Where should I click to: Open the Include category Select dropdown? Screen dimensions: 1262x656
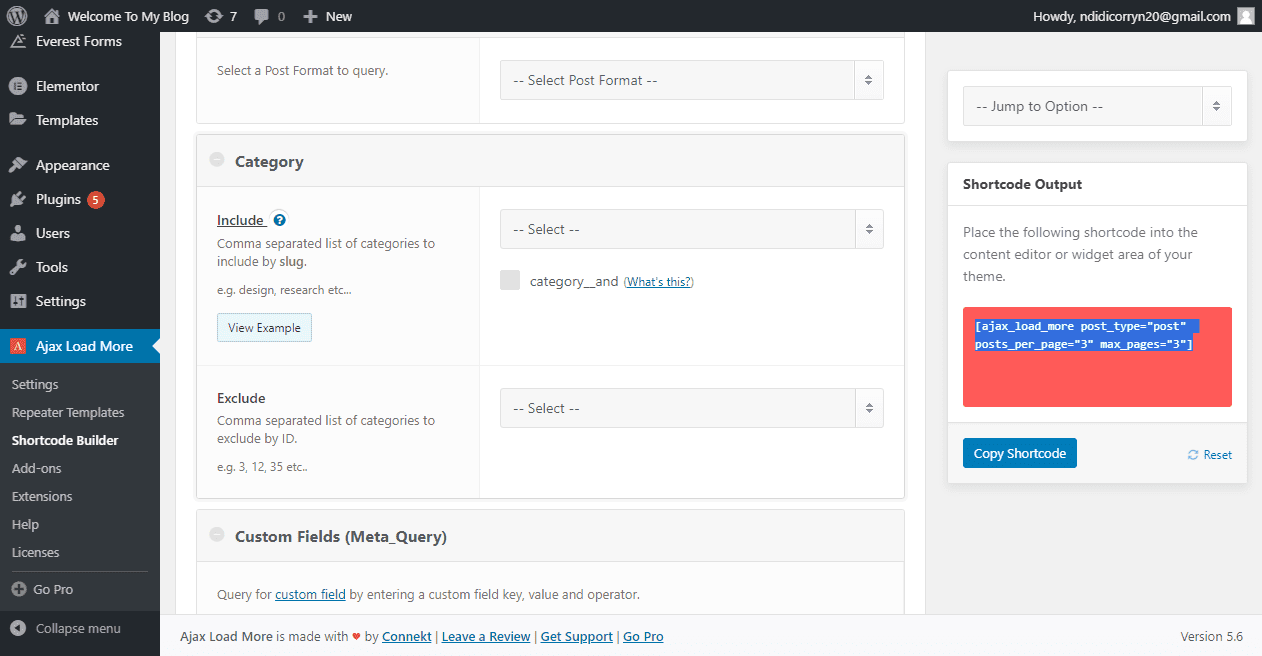pos(692,229)
